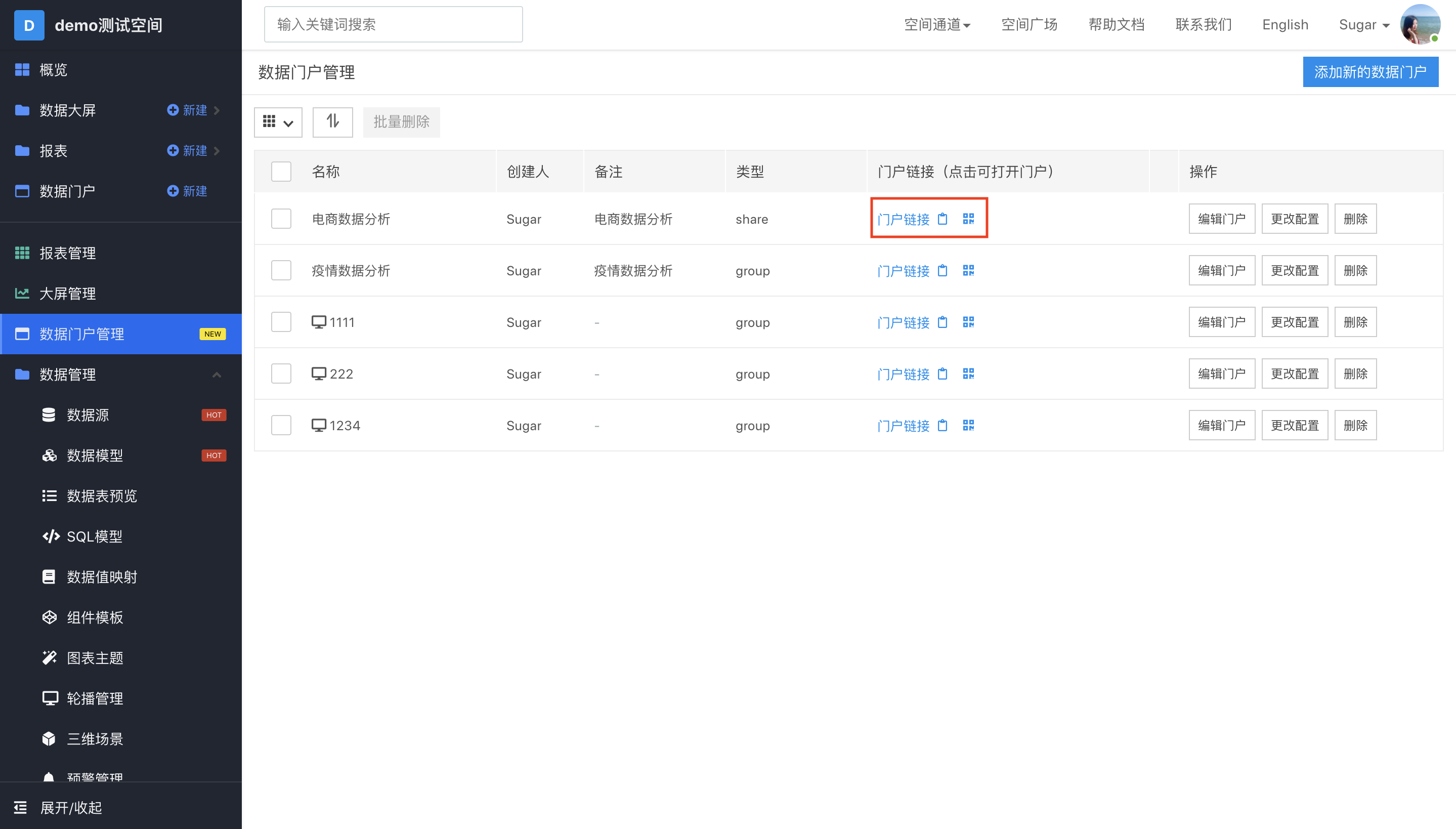Check the select-all header checkbox
This screenshot has width=1456, height=829.
[x=281, y=172]
